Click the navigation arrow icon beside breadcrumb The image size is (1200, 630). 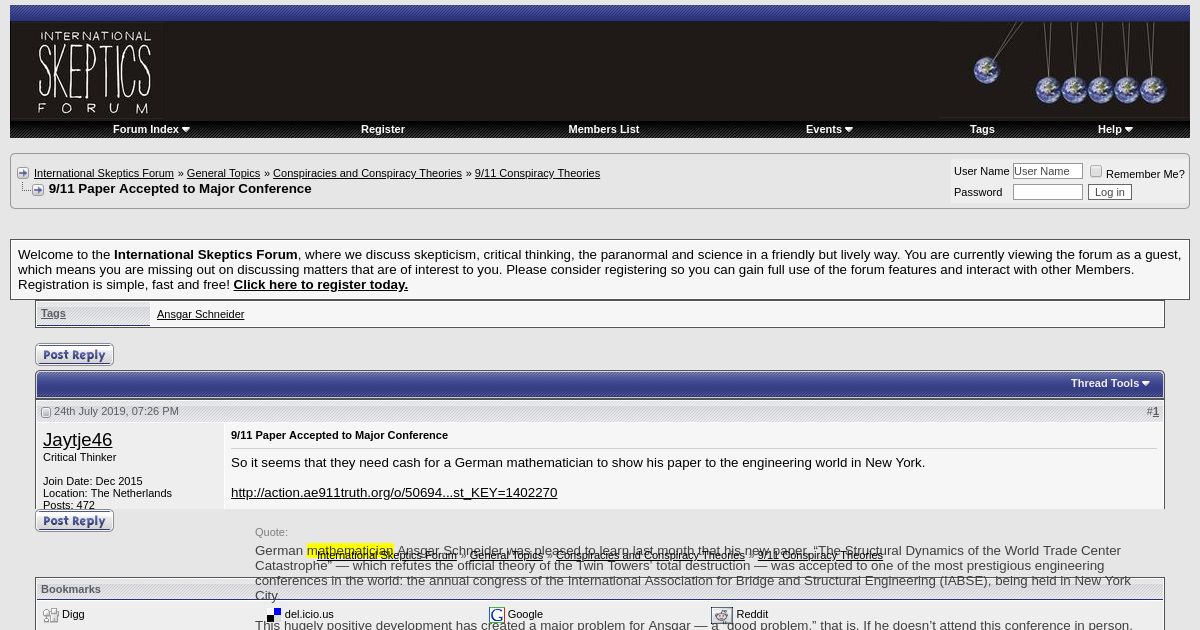click(23, 173)
